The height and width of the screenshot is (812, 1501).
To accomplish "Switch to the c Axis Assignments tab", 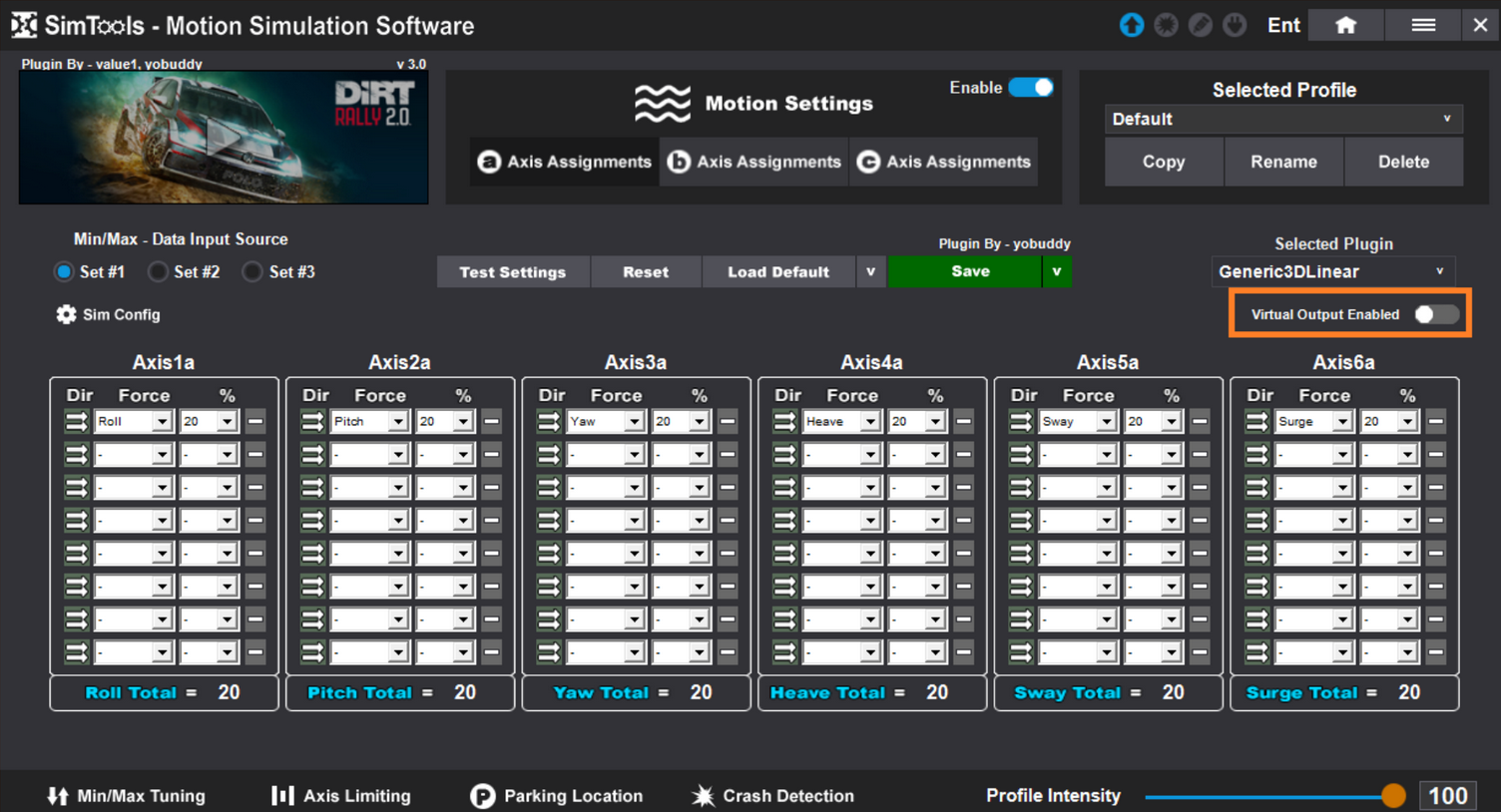I will 944,162.
